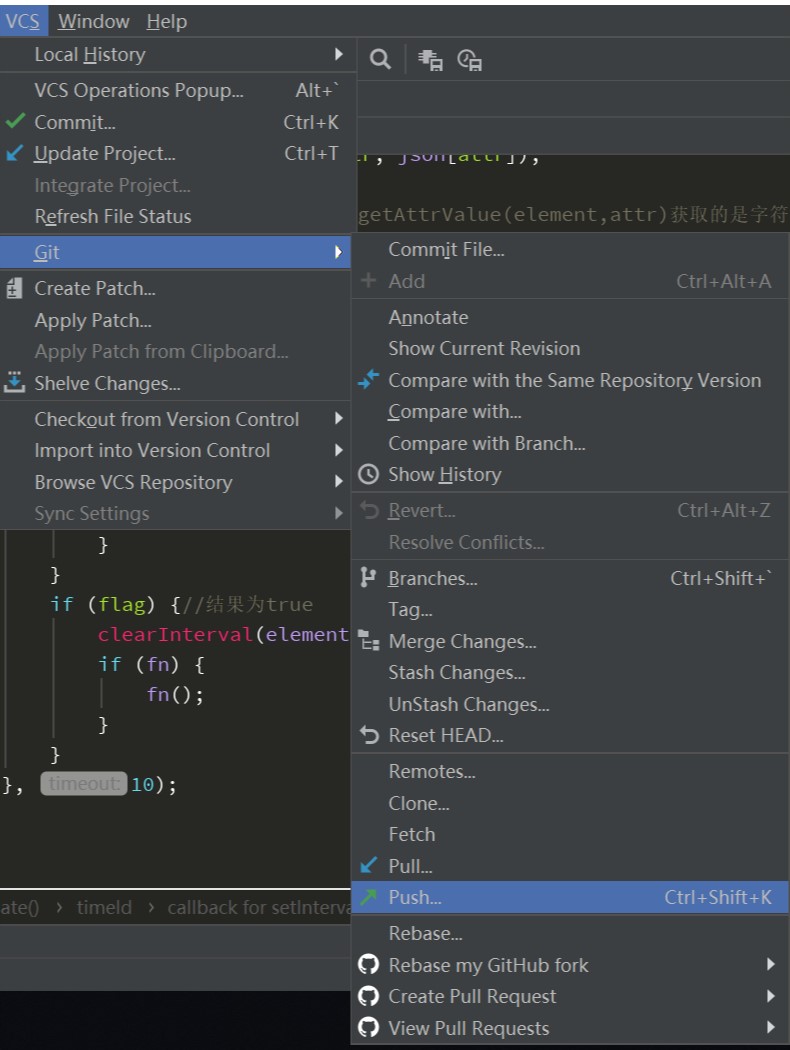Expand the Git submenu arrow
This screenshot has height=1050, width=790.
click(339, 252)
